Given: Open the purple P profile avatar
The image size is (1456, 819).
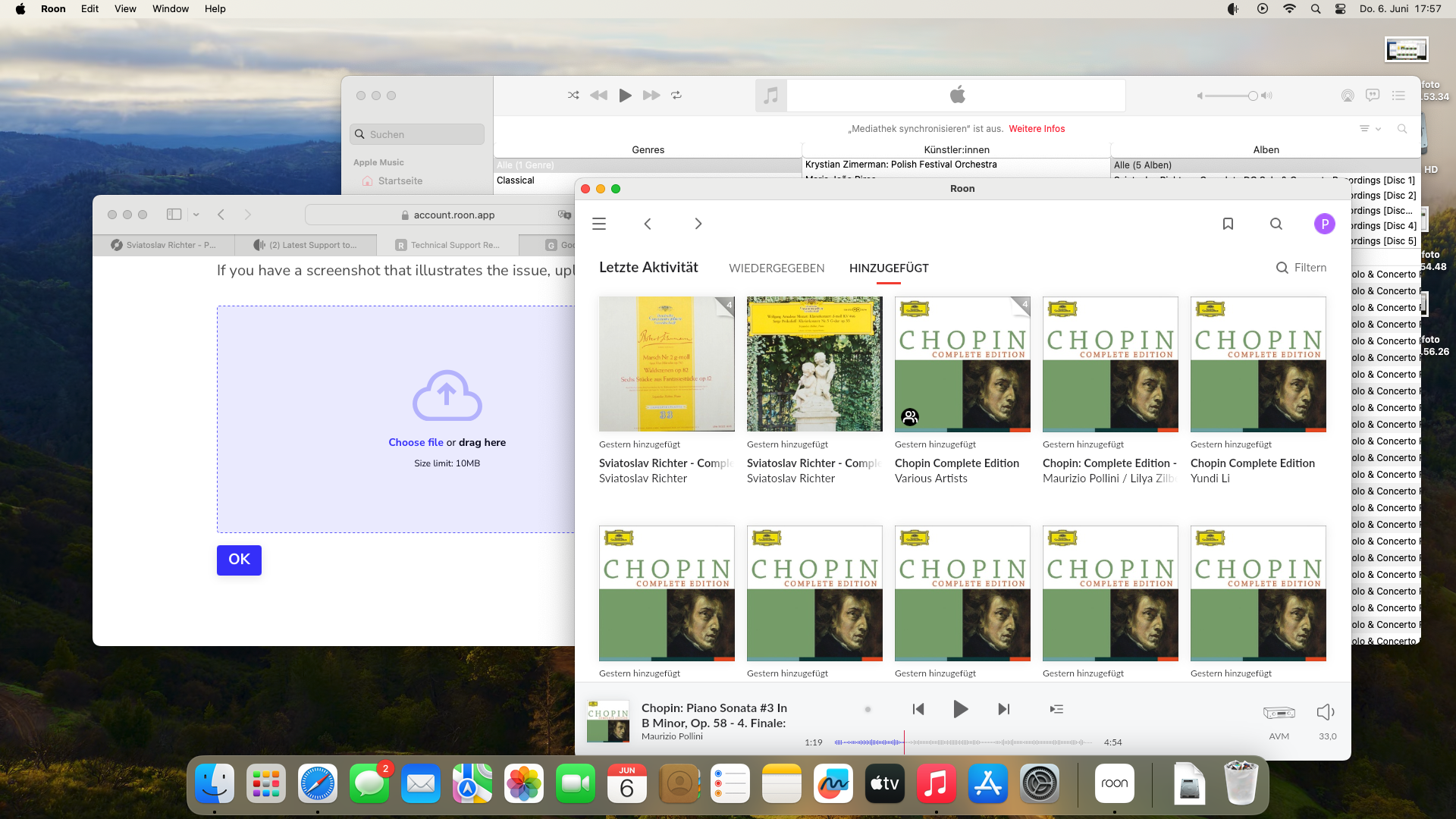Looking at the screenshot, I should (x=1325, y=224).
